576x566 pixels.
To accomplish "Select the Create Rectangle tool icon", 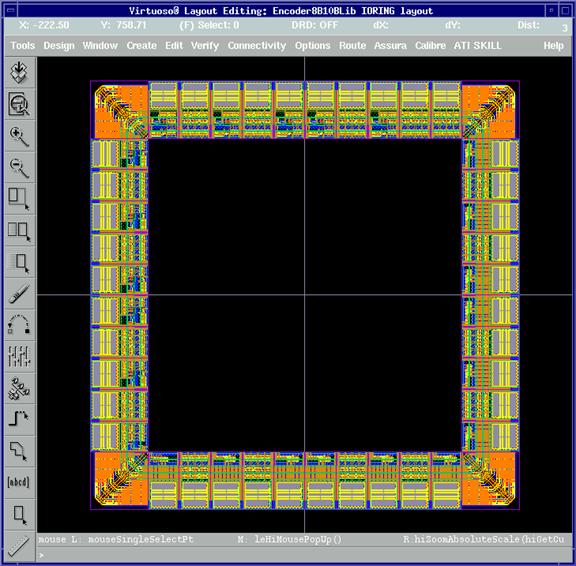I will click(19, 514).
